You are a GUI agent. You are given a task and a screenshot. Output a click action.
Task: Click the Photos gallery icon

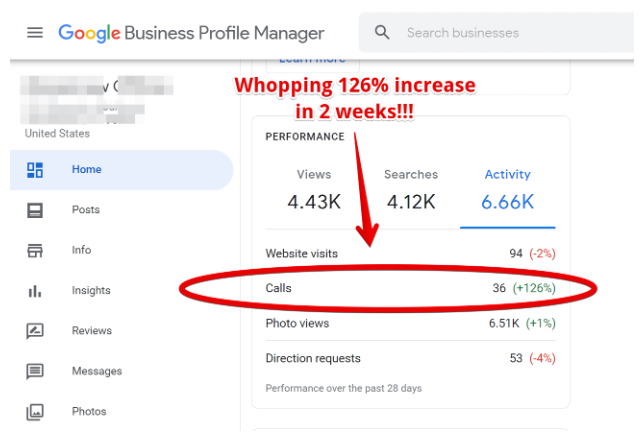point(35,411)
